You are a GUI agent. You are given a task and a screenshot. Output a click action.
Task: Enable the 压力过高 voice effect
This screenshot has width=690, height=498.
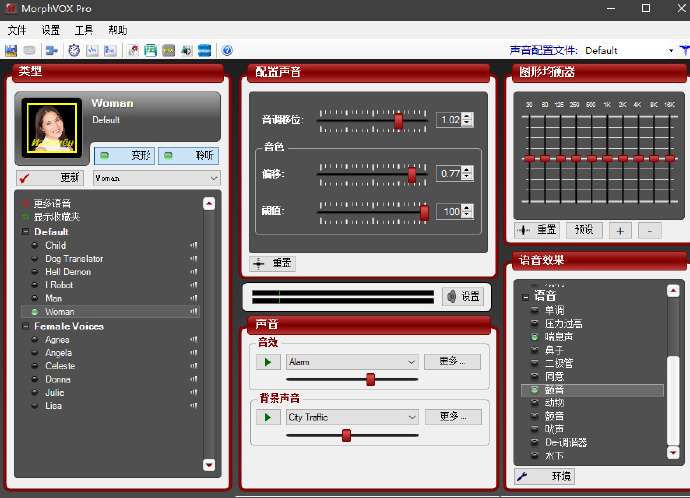(x=535, y=324)
